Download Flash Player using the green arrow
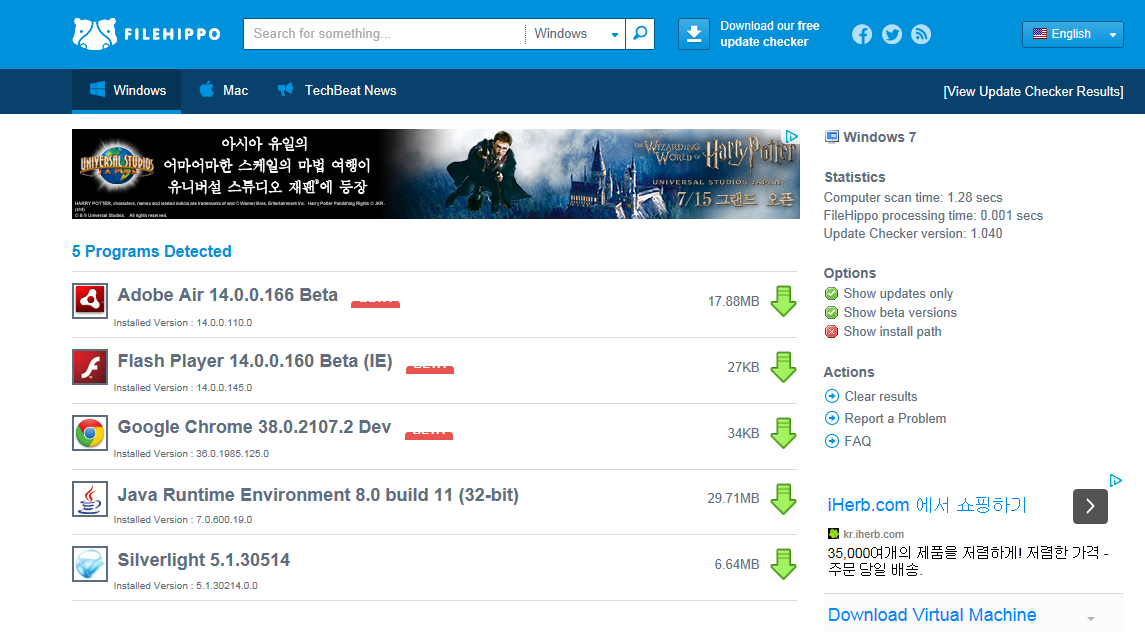 [x=784, y=367]
